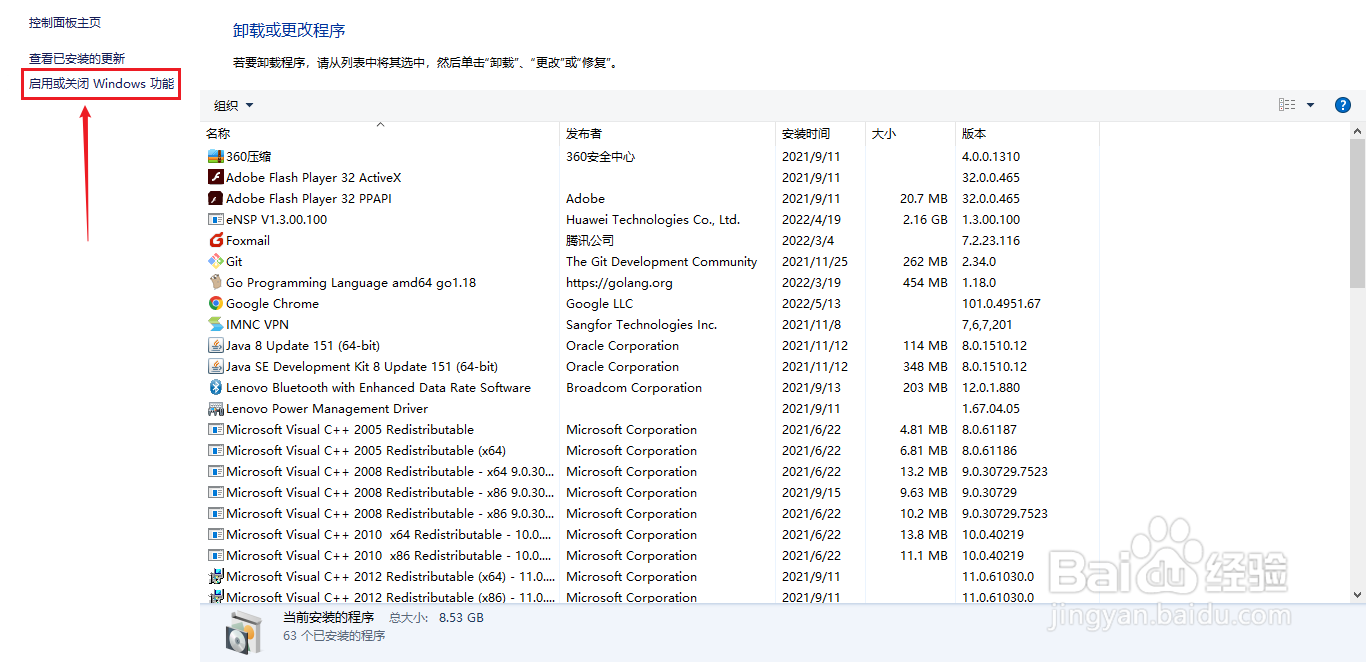Click the Visual C++ 2005 Redistributable (x64) icon

click(215, 450)
